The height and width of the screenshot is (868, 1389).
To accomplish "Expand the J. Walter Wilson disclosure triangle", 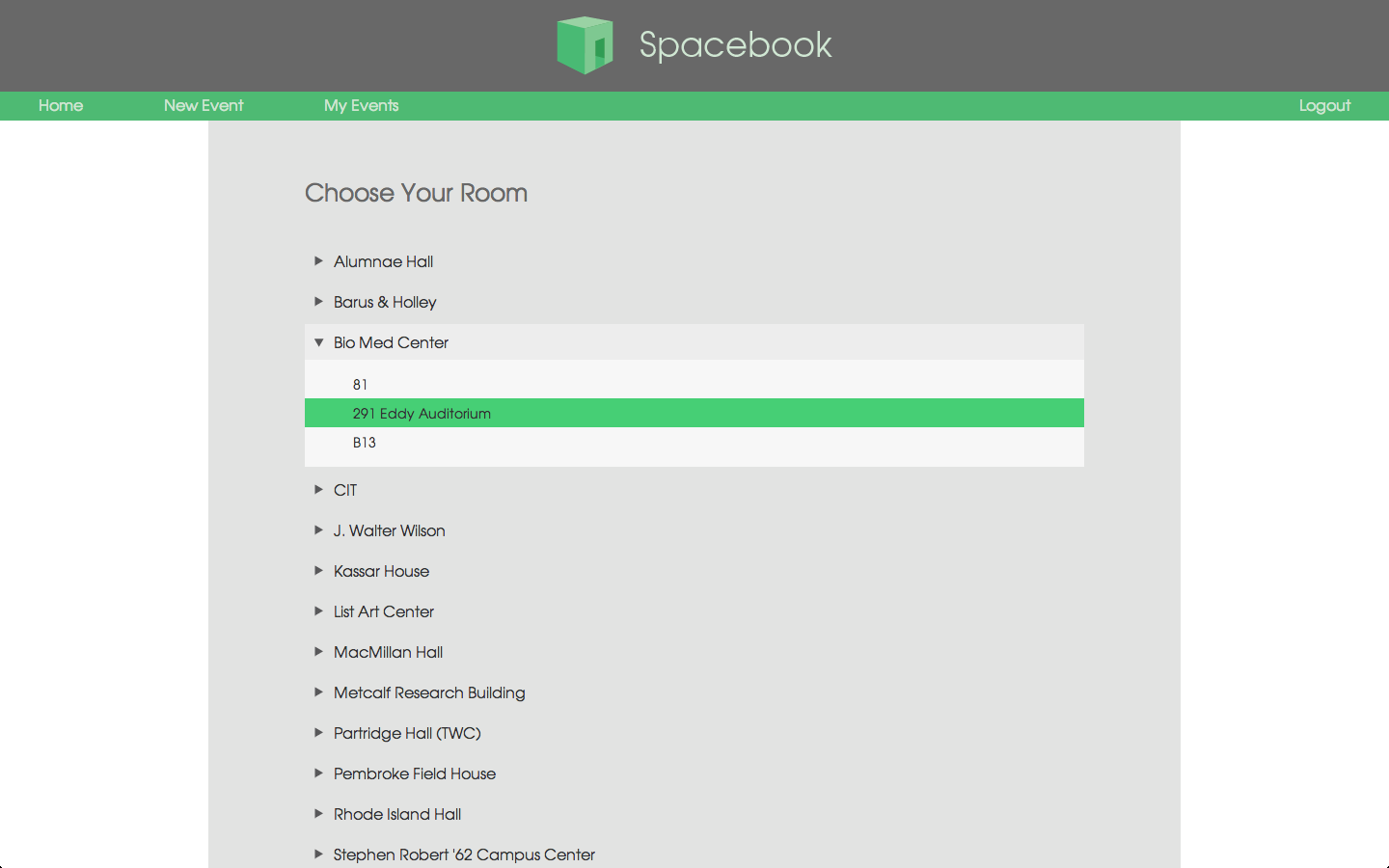I will [x=318, y=530].
